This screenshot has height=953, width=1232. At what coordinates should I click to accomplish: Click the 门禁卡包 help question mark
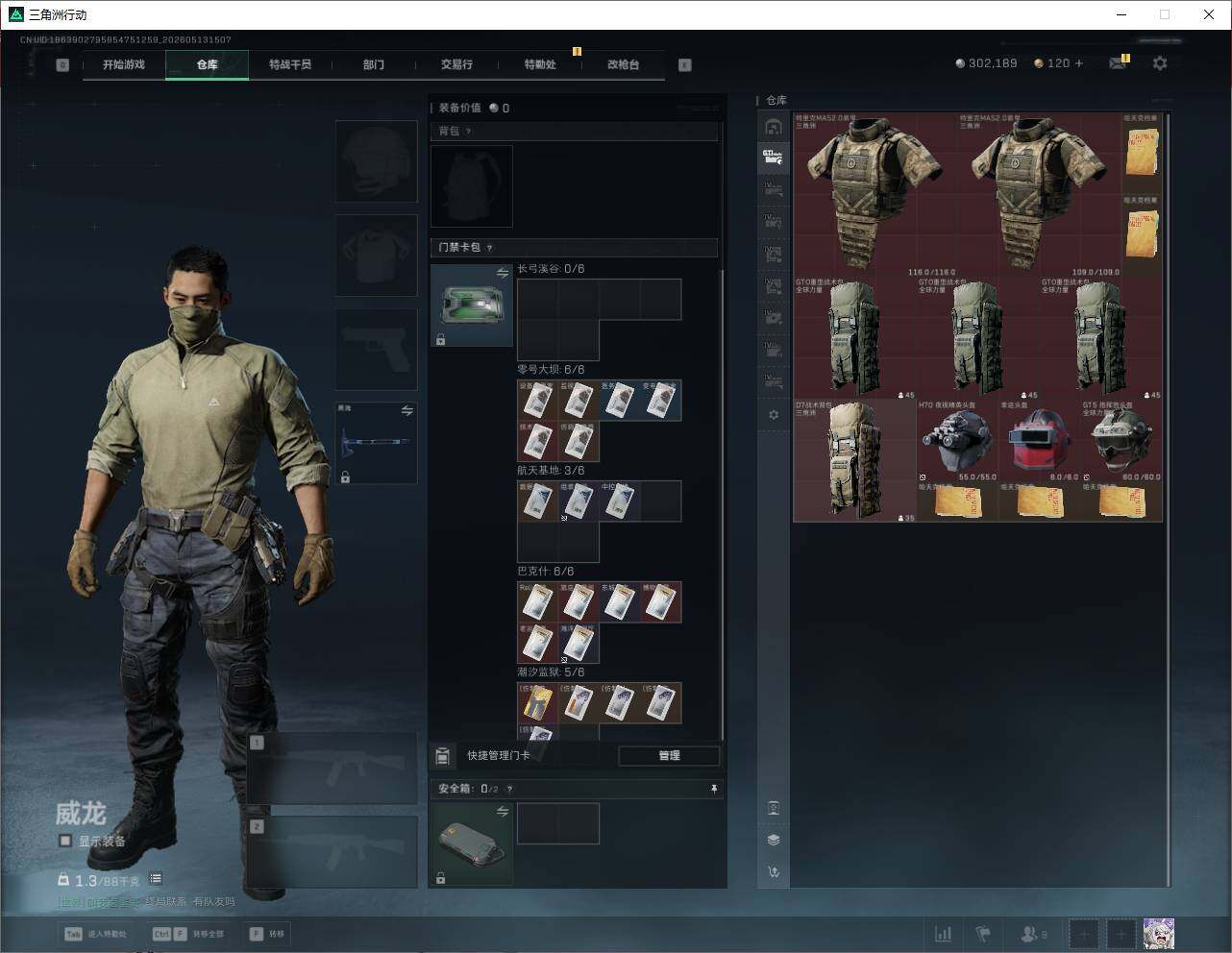click(x=490, y=248)
